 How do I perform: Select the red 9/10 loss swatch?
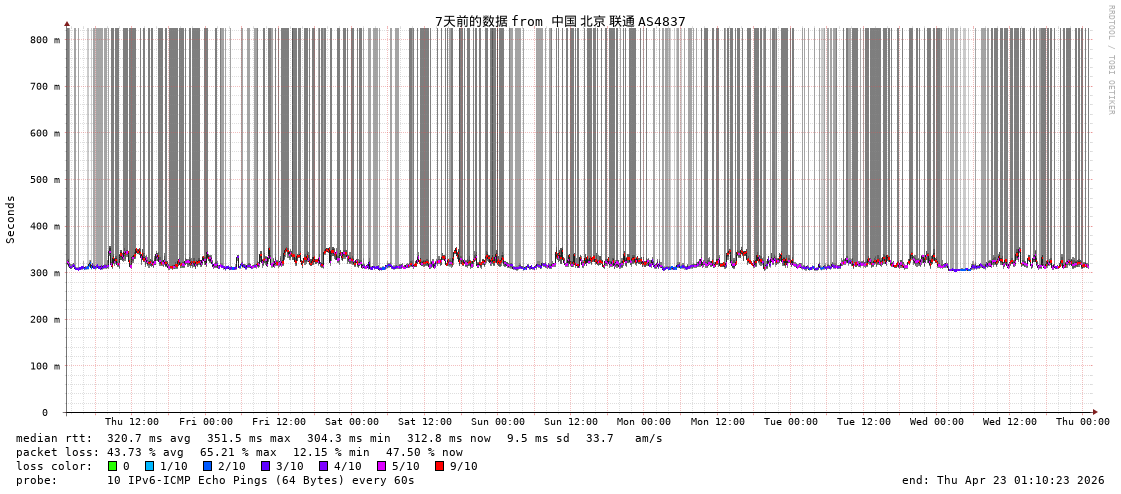[x=439, y=466]
